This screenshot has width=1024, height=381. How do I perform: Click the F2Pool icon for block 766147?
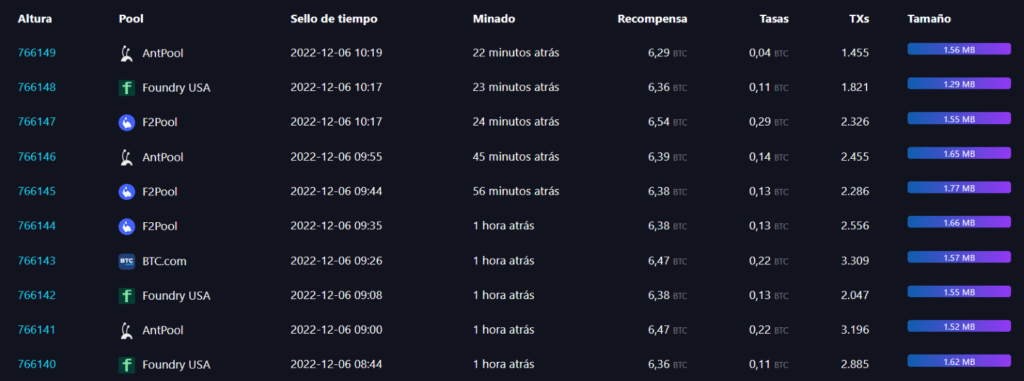click(127, 122)
